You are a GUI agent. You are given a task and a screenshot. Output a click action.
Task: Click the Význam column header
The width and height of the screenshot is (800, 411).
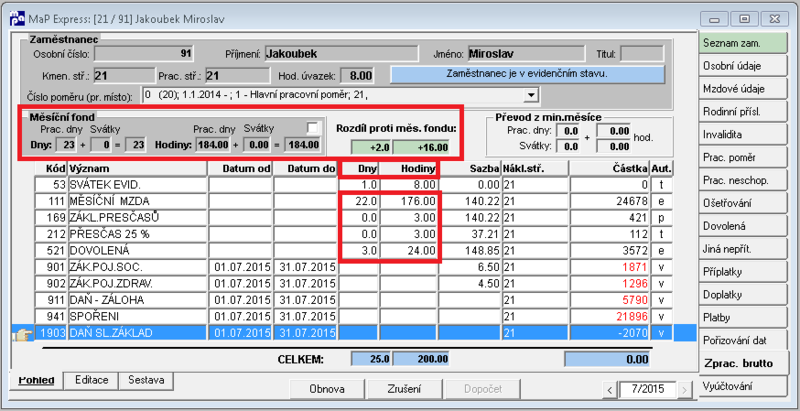pyautogui.click(x=138, y=169)
